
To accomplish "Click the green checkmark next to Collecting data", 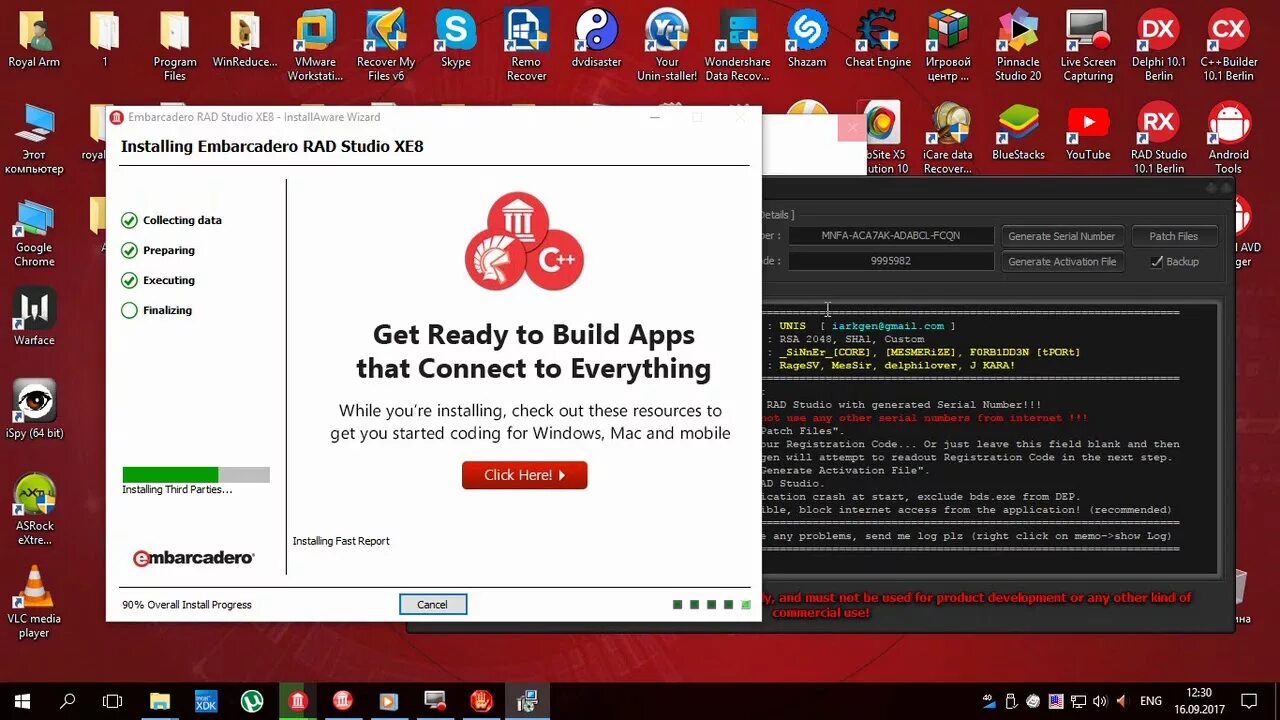I will coord(129,220).
